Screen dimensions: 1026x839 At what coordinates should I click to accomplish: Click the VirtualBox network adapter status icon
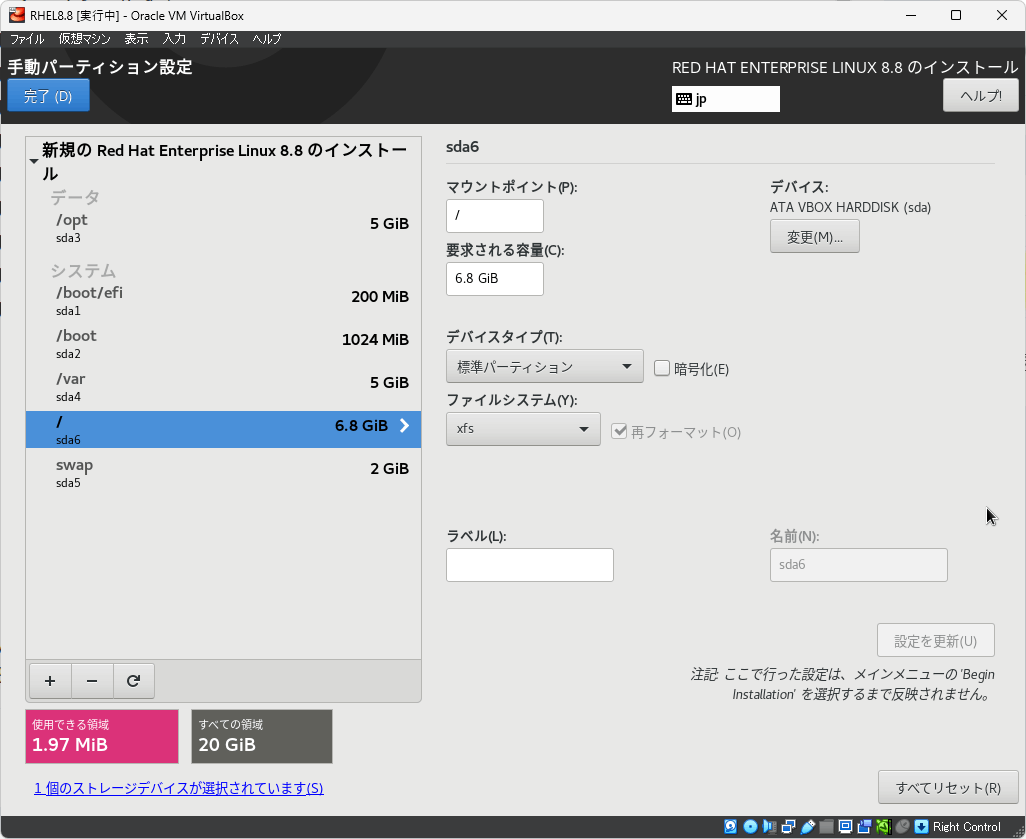pos(788,827)
